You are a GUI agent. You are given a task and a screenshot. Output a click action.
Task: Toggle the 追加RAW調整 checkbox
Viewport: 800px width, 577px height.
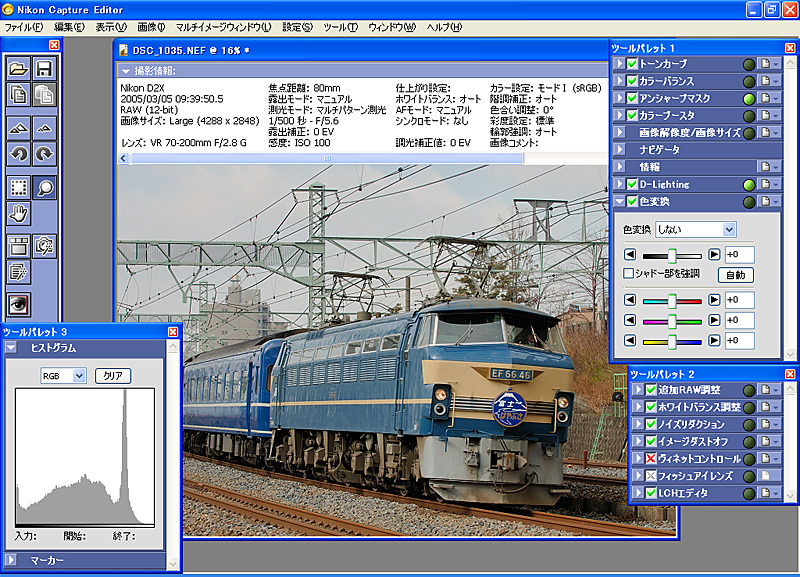coord(651,390)
